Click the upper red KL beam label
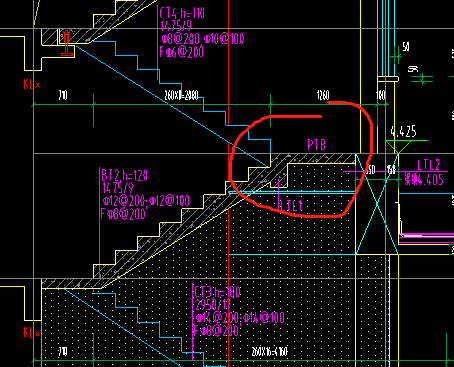454x367 pixels. pos(31,84)
